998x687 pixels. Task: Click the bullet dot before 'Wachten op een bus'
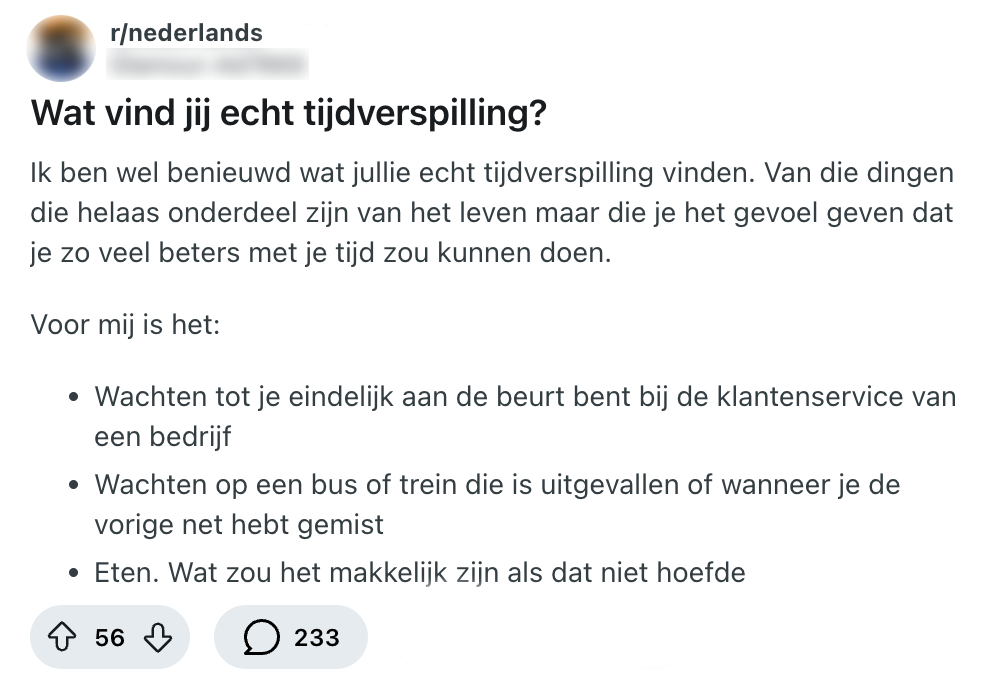(75, 487)
